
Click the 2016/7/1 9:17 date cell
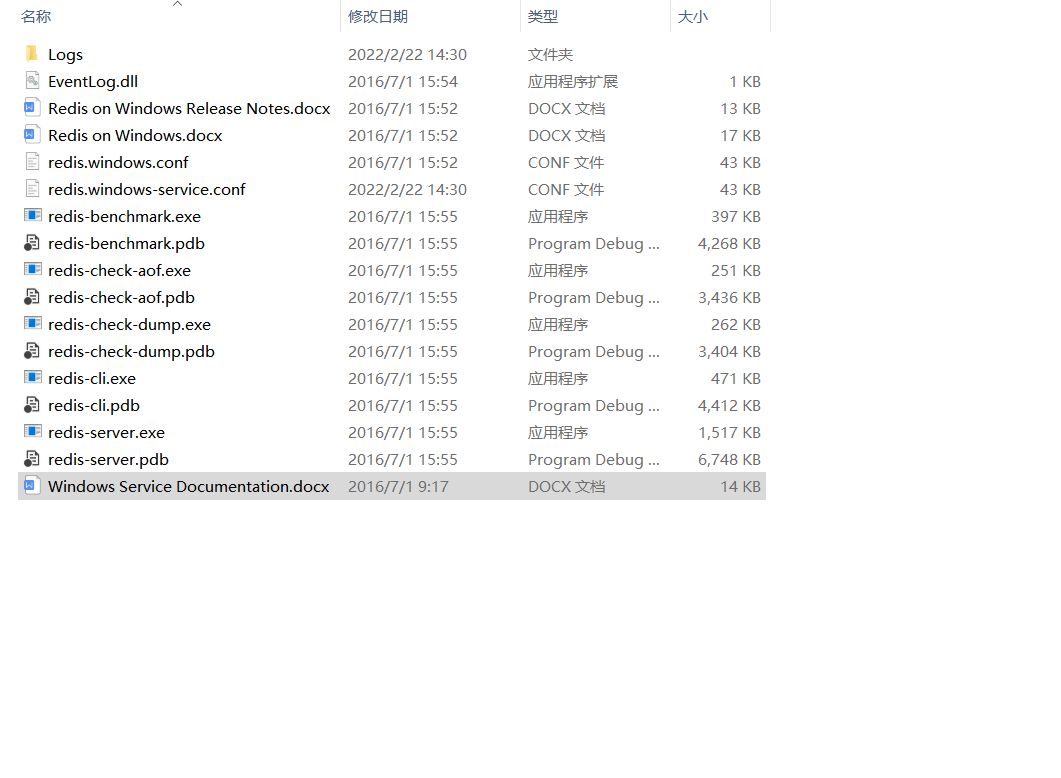[398, 486]
